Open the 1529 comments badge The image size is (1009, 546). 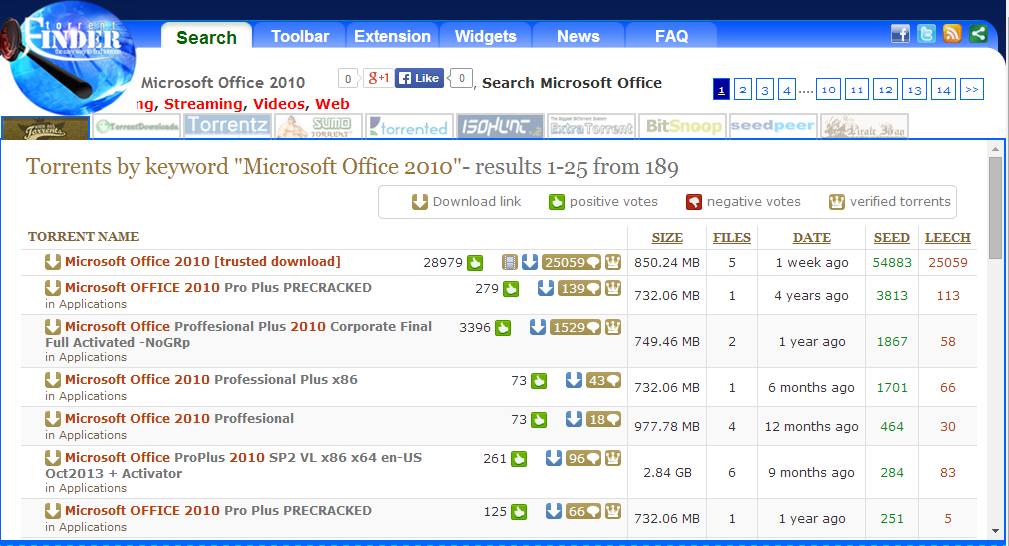point(575,327)
